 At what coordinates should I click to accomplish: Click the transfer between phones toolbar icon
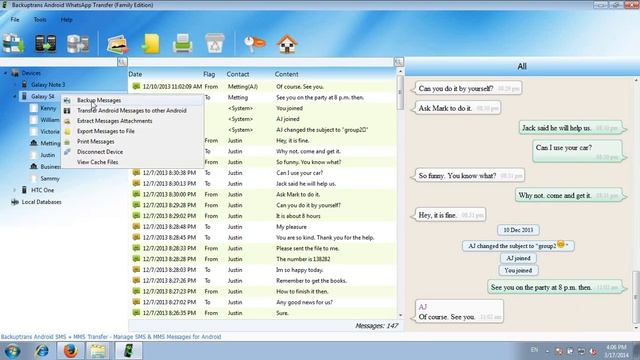(x=45, y=44)
